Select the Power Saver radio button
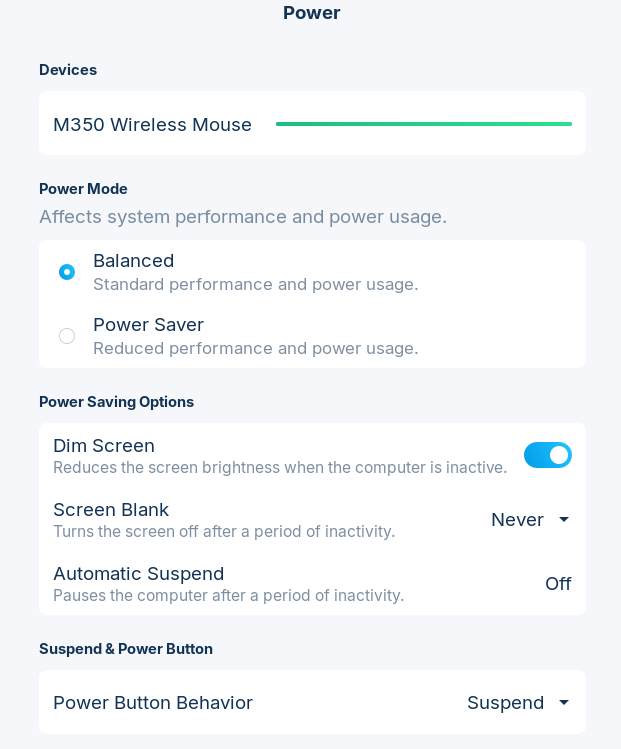 click(x=67, y=336)
